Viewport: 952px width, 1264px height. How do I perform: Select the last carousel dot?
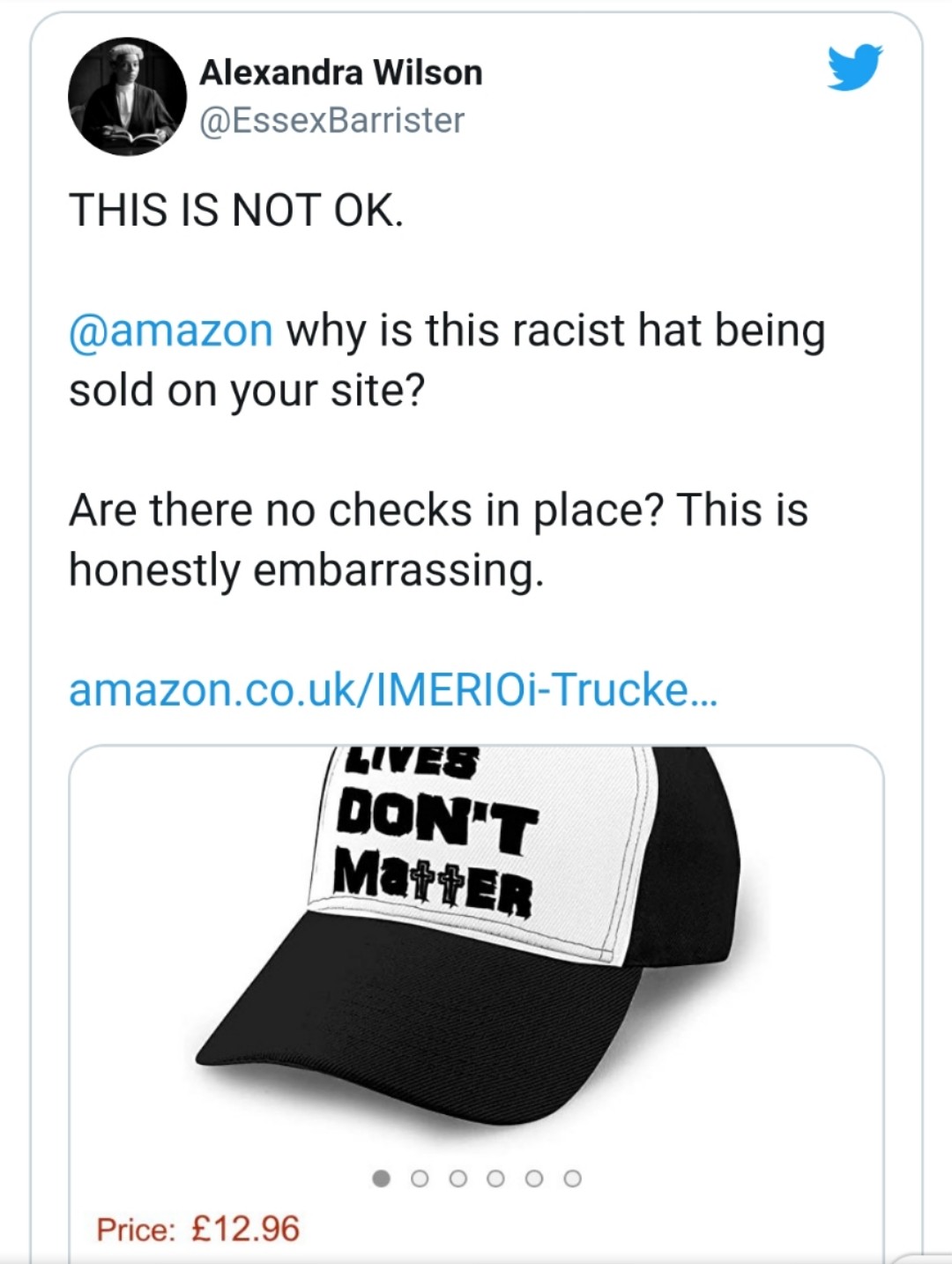click(572, 1178)
